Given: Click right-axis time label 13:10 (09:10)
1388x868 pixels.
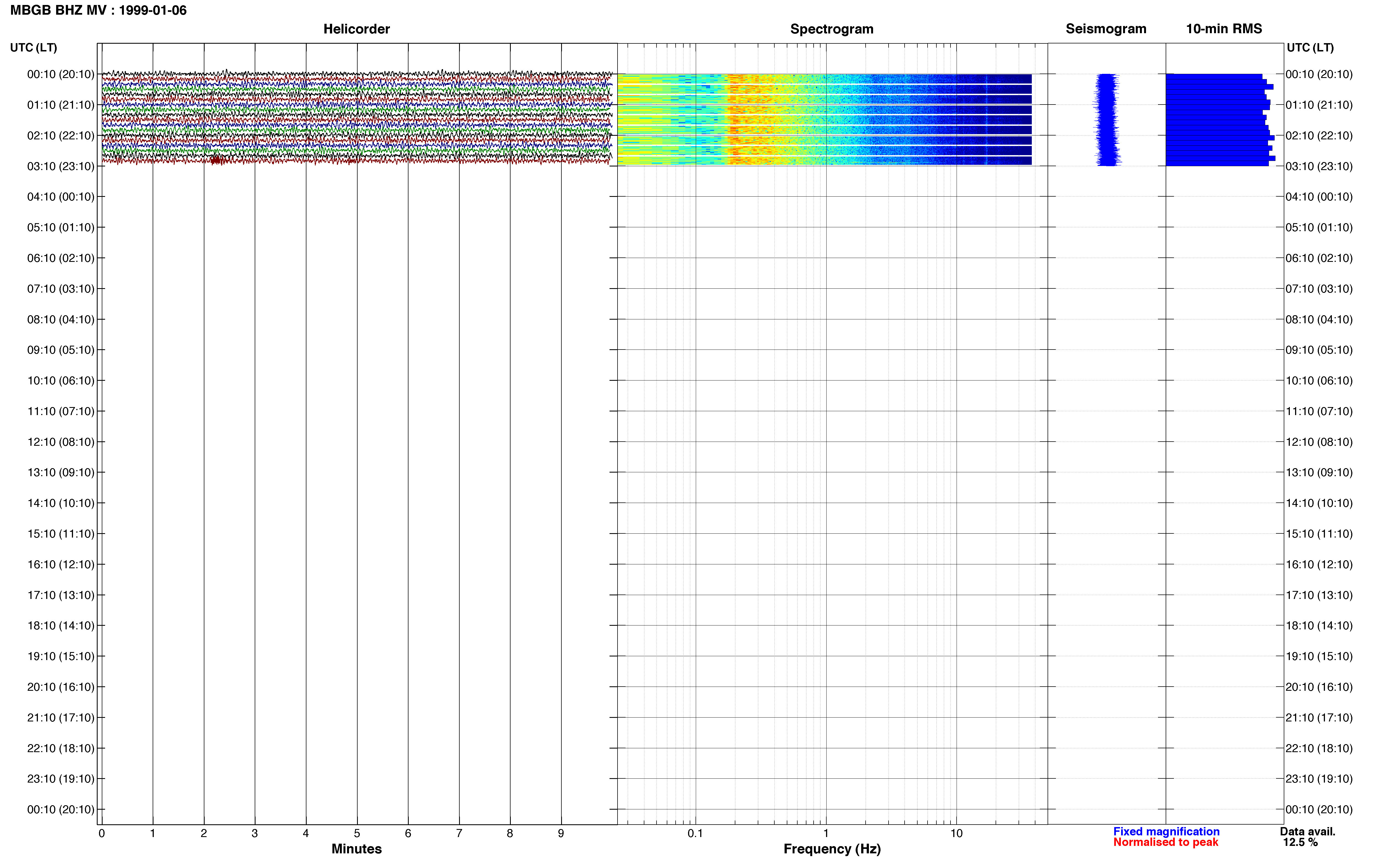Looking at the screenshot, I should point(1319,473).
